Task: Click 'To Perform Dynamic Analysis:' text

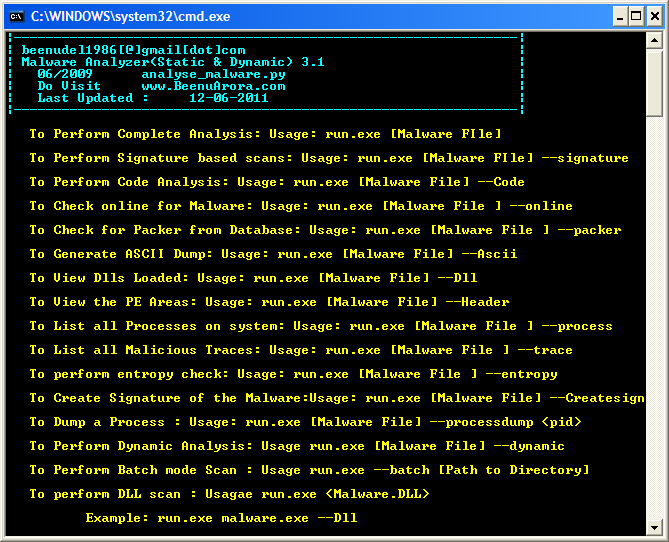Action: [x=141, y=446]
